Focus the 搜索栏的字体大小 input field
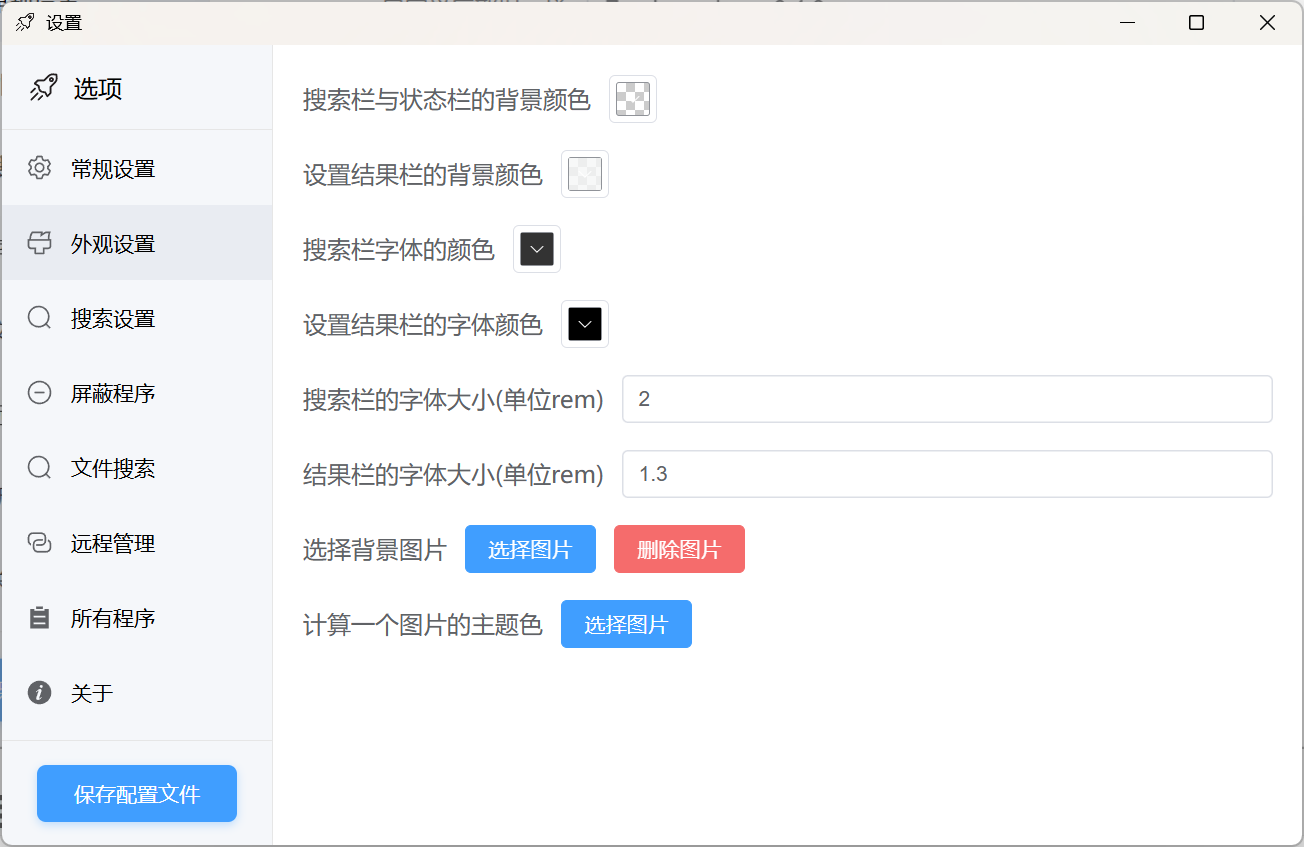Image resolution: width=1304 pixels, height=847 pixels. (x=946, y=399)
